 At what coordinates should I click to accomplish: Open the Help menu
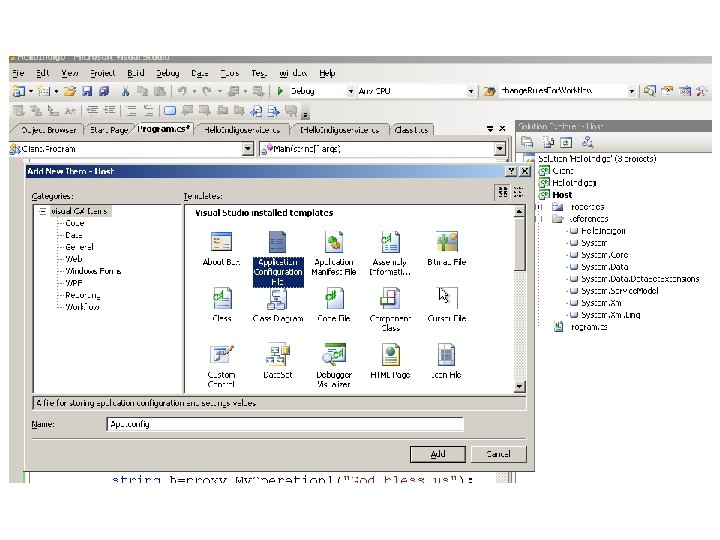[x=327, y=73]
